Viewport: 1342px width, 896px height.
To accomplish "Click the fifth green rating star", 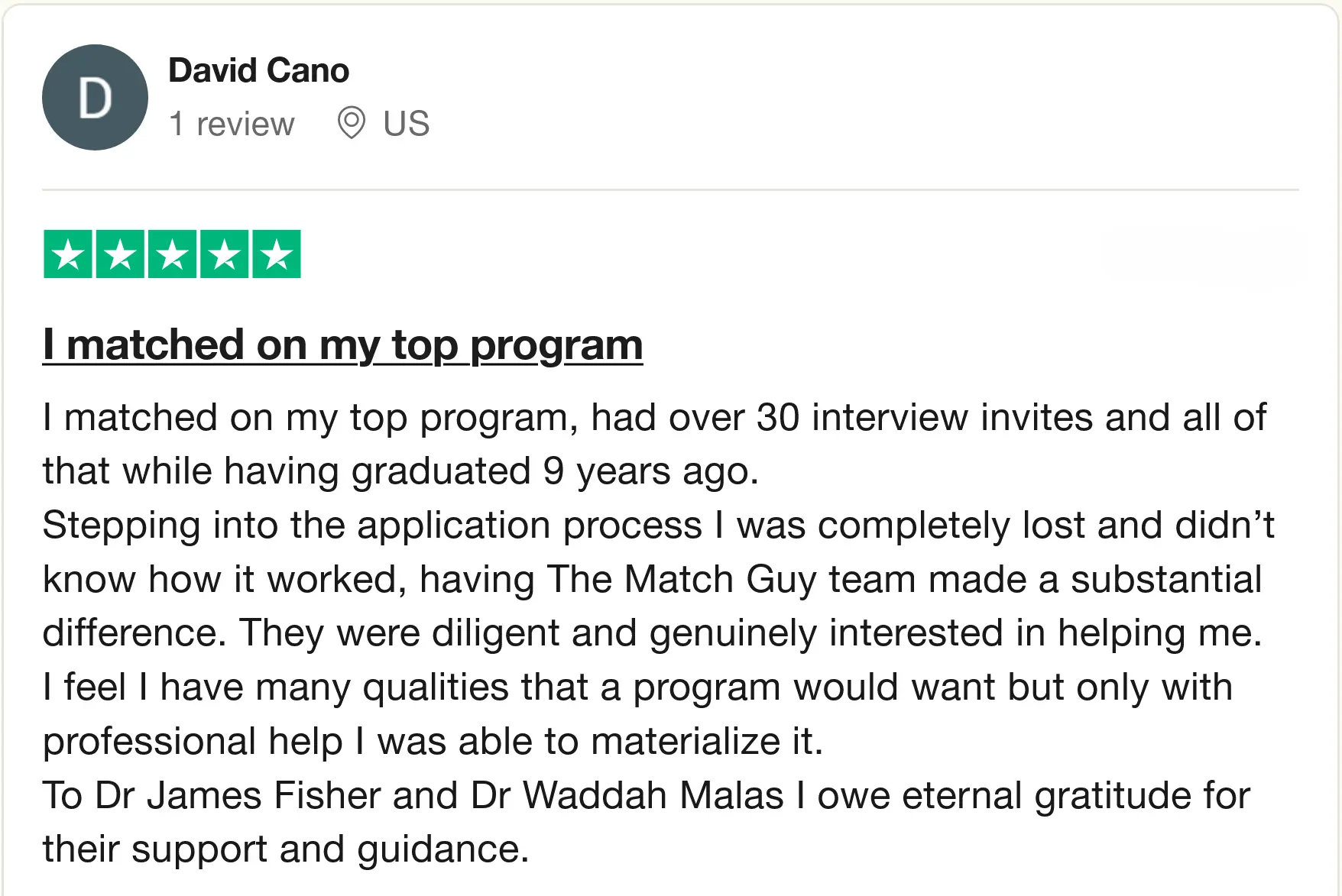I will 277,254.
